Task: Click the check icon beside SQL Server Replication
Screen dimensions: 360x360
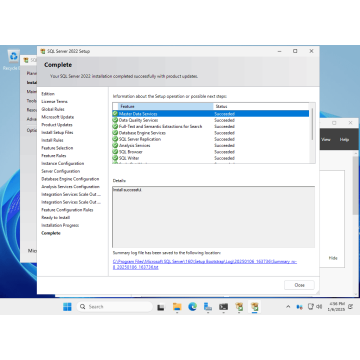Action: pyautogui.click(x=115, y=139)
